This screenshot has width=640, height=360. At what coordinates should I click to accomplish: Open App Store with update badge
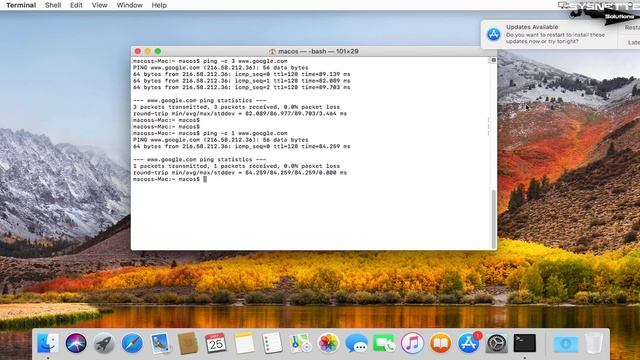pos(469,343)
